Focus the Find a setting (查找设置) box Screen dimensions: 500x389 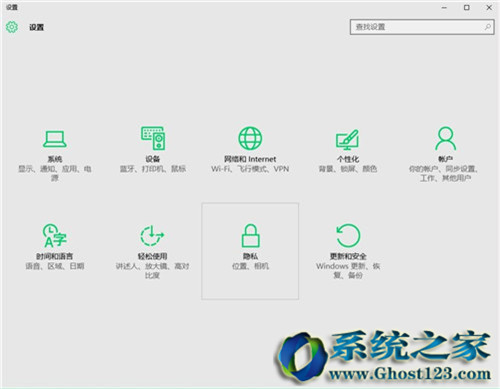tap(422, 27)
